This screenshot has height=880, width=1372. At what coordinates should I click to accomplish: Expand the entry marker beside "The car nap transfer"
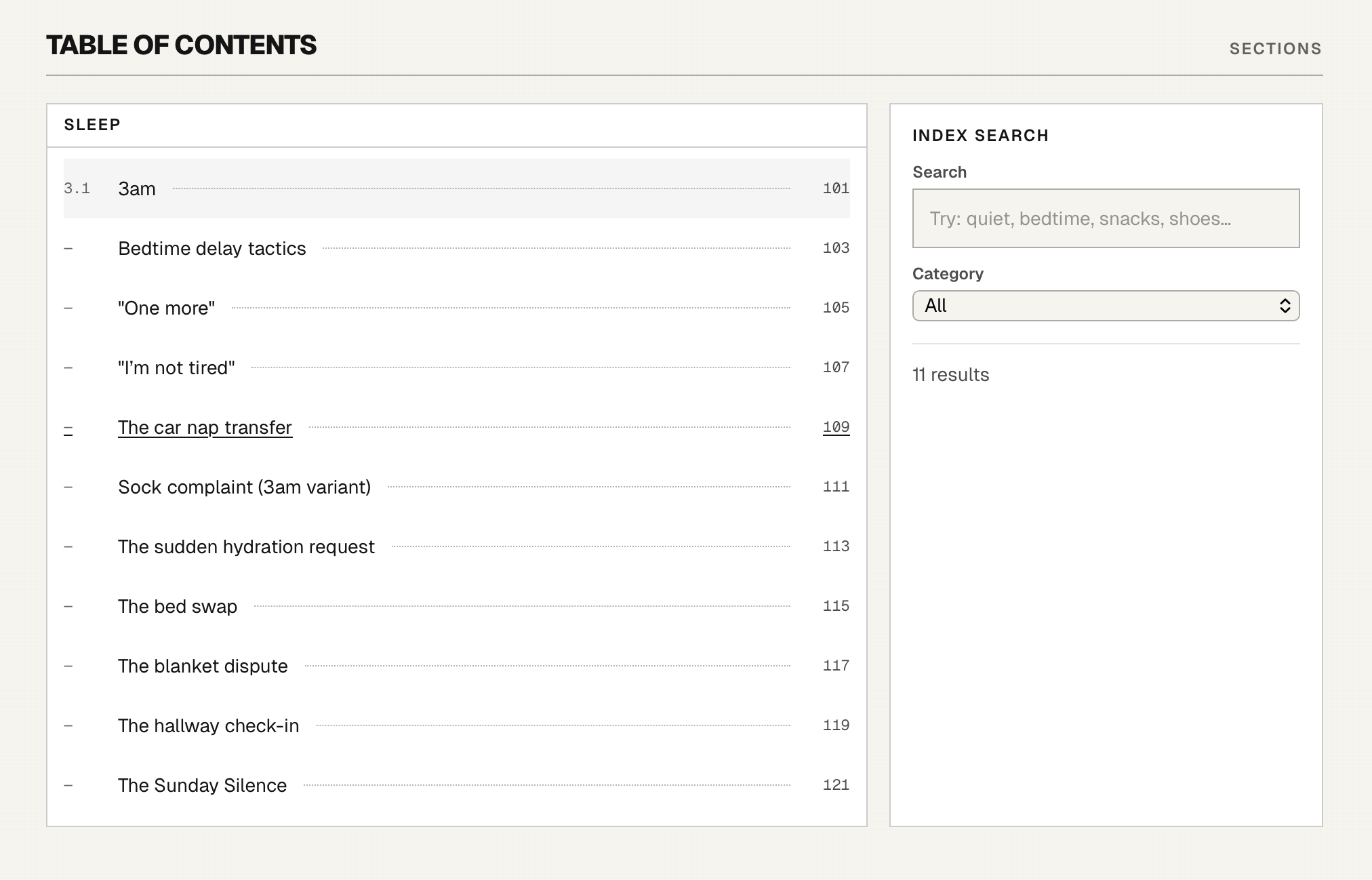pos(68,427)
